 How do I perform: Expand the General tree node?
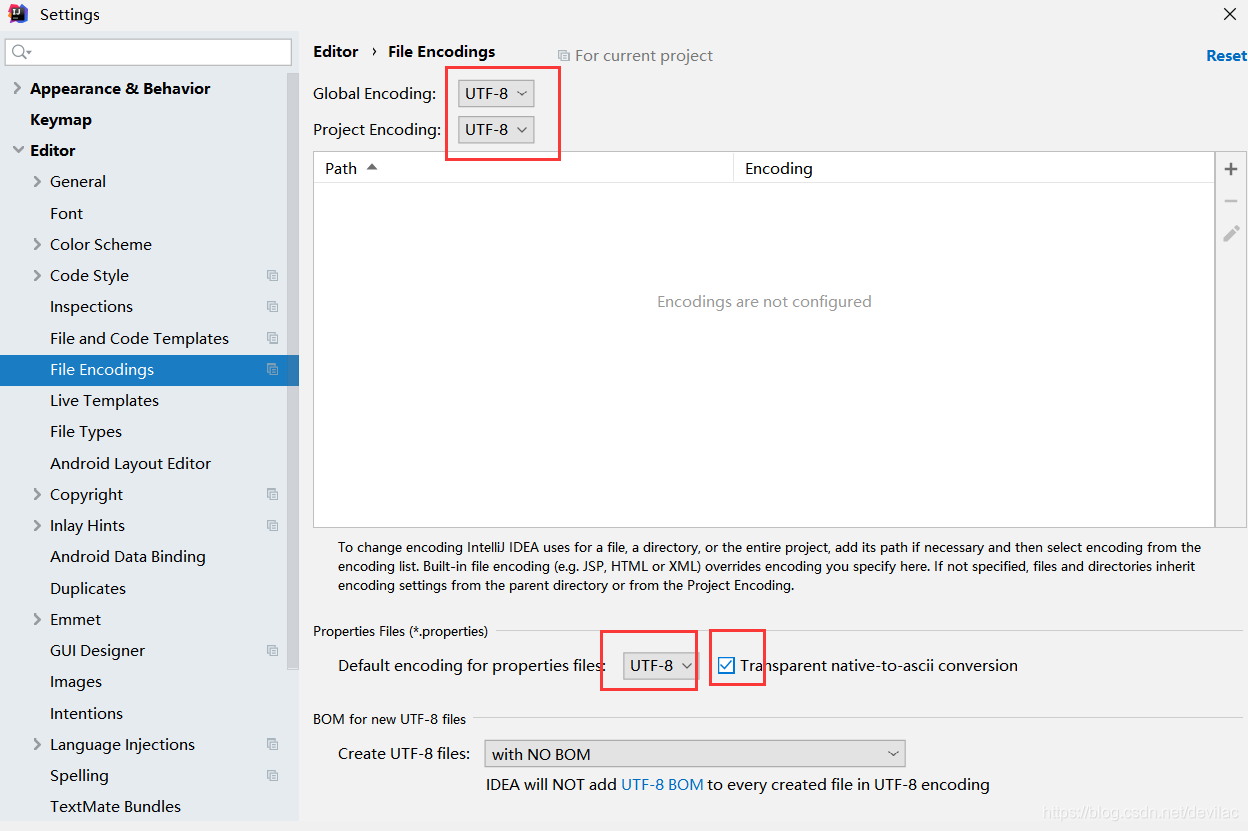click(37, 181)
